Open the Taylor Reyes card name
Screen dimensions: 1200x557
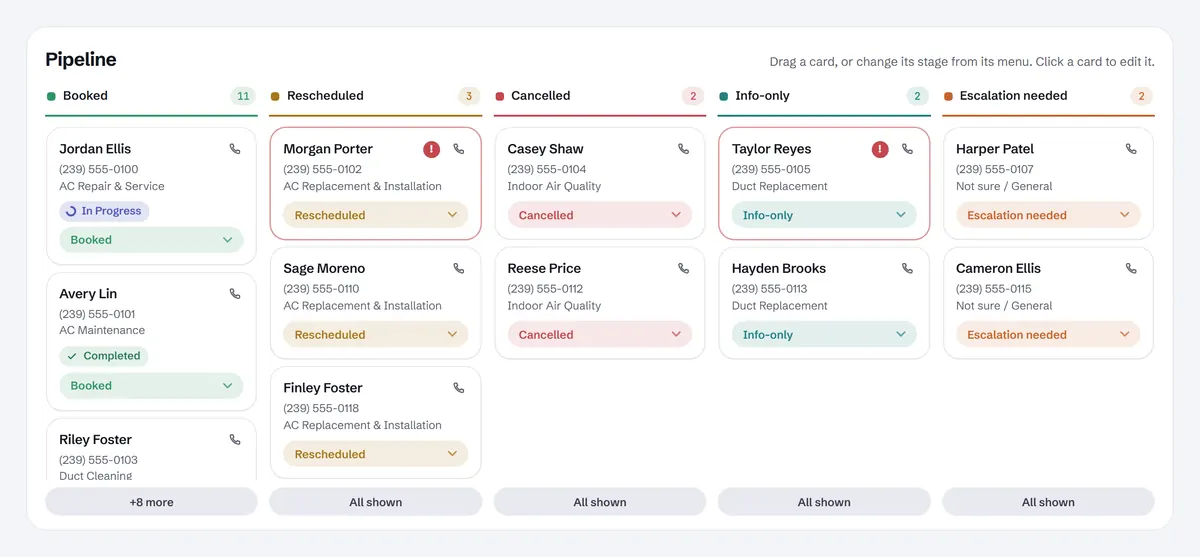(x=771, y=149)
